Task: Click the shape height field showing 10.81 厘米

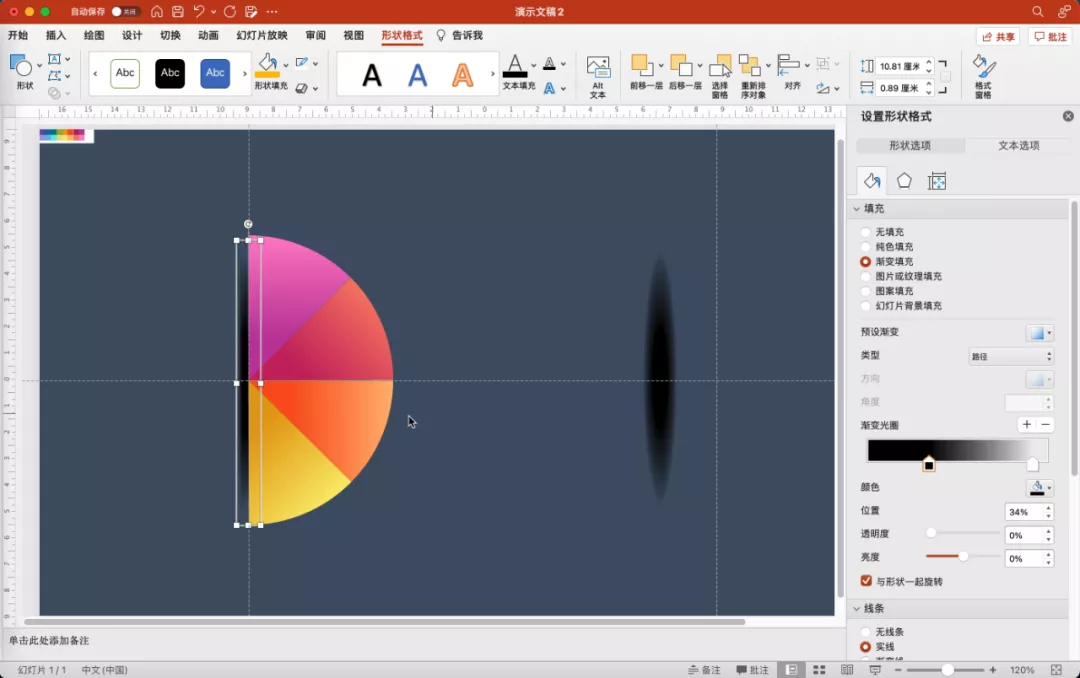Action: point(900,66)
